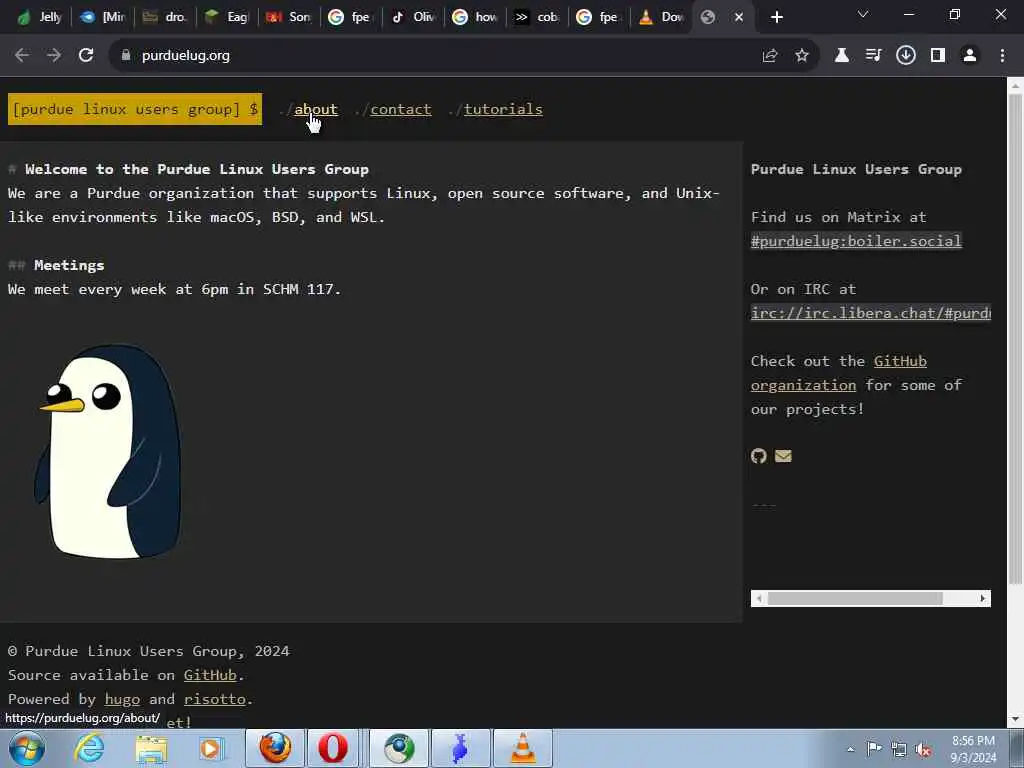Click the page vertical scrollbar down arrow

tap(1015, 720)
